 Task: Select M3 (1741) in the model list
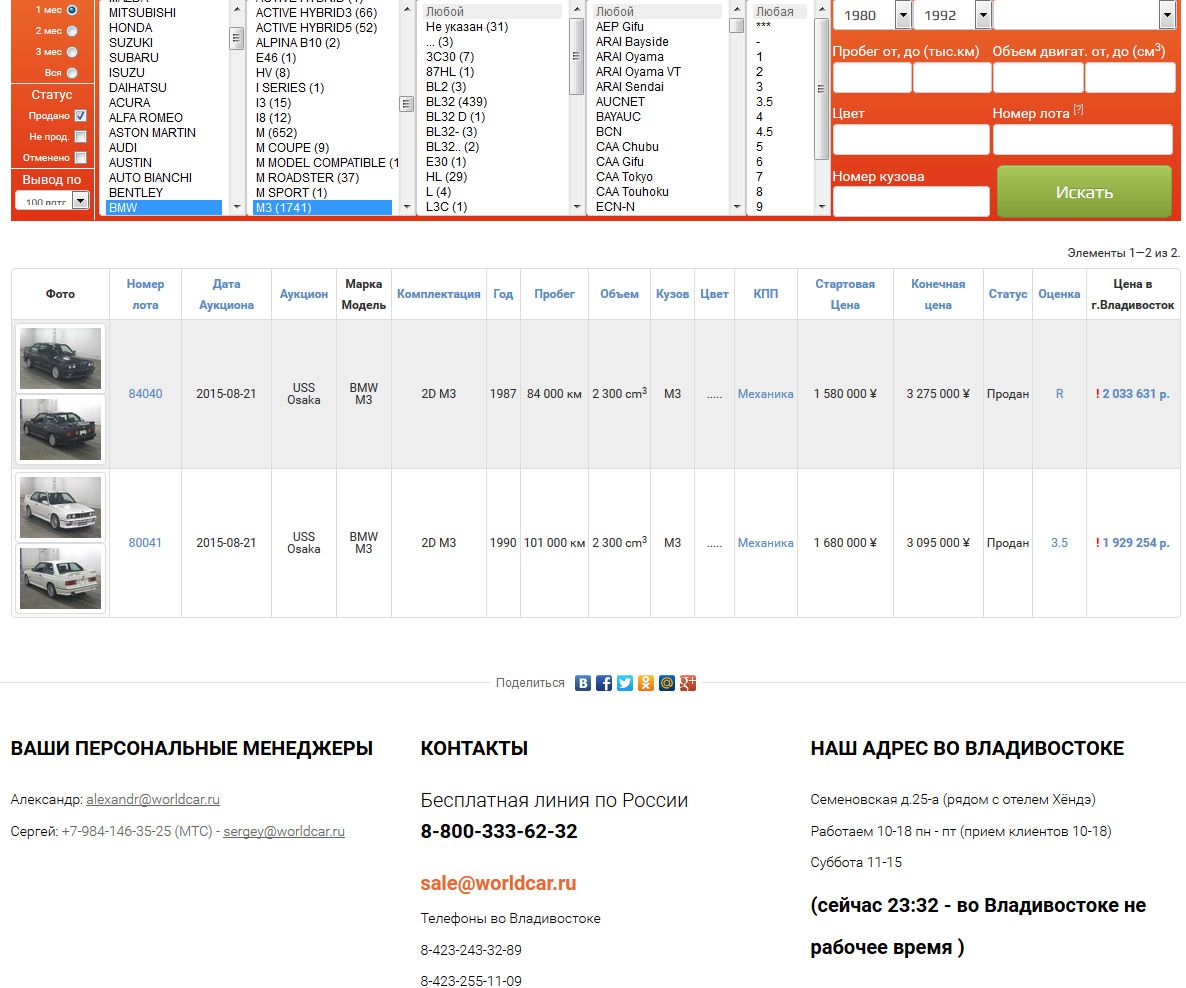[x=322, y=207]
